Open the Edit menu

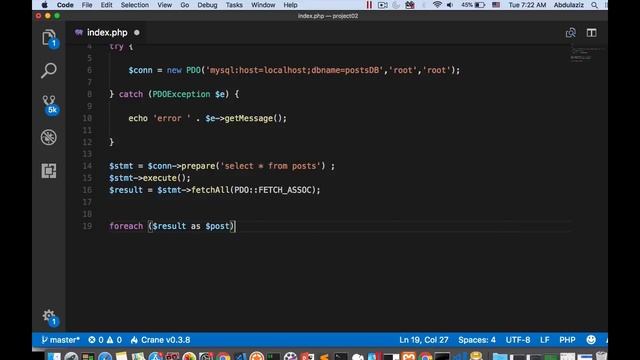107,5
